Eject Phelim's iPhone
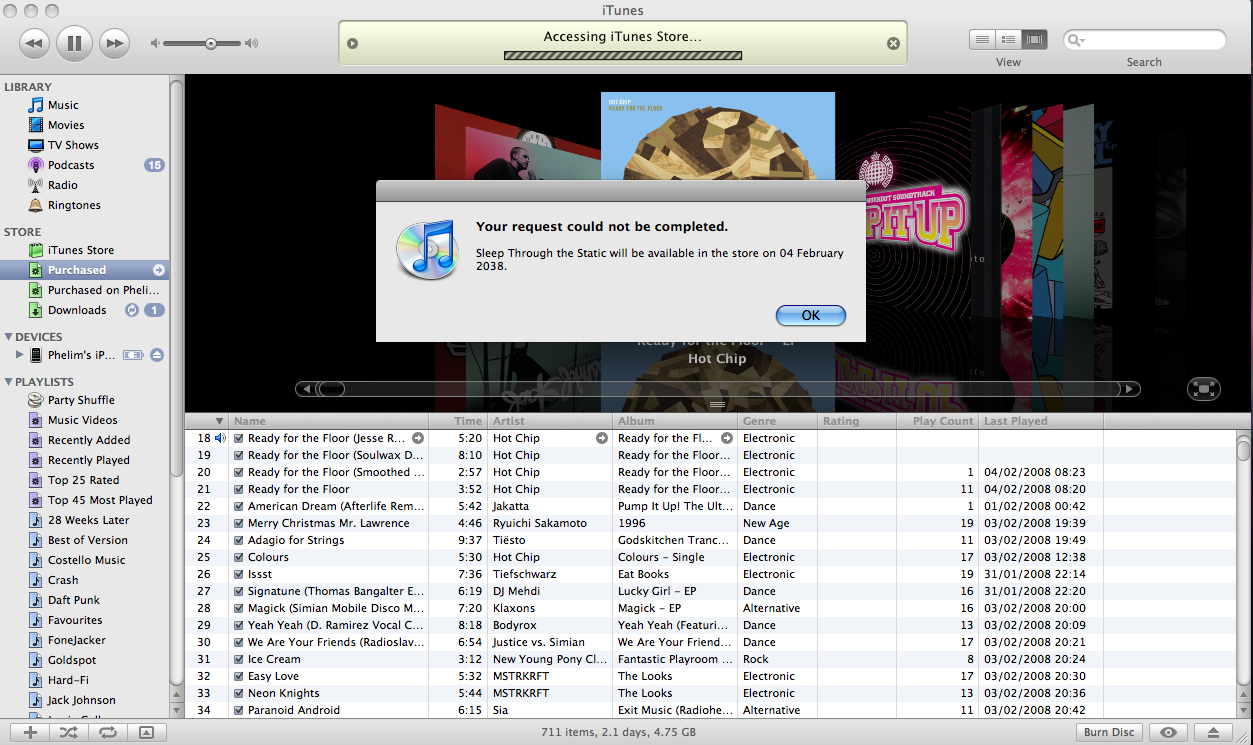The image size is (1253, 745). [157, 355]
